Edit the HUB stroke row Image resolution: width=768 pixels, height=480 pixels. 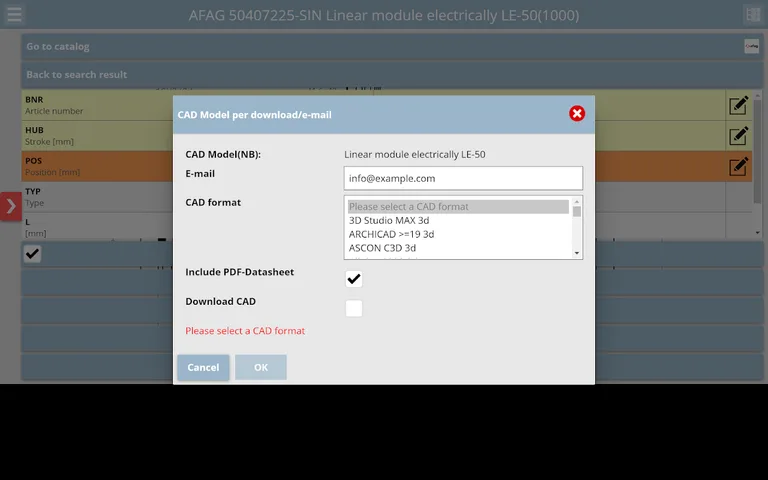(x=738, y=136)
